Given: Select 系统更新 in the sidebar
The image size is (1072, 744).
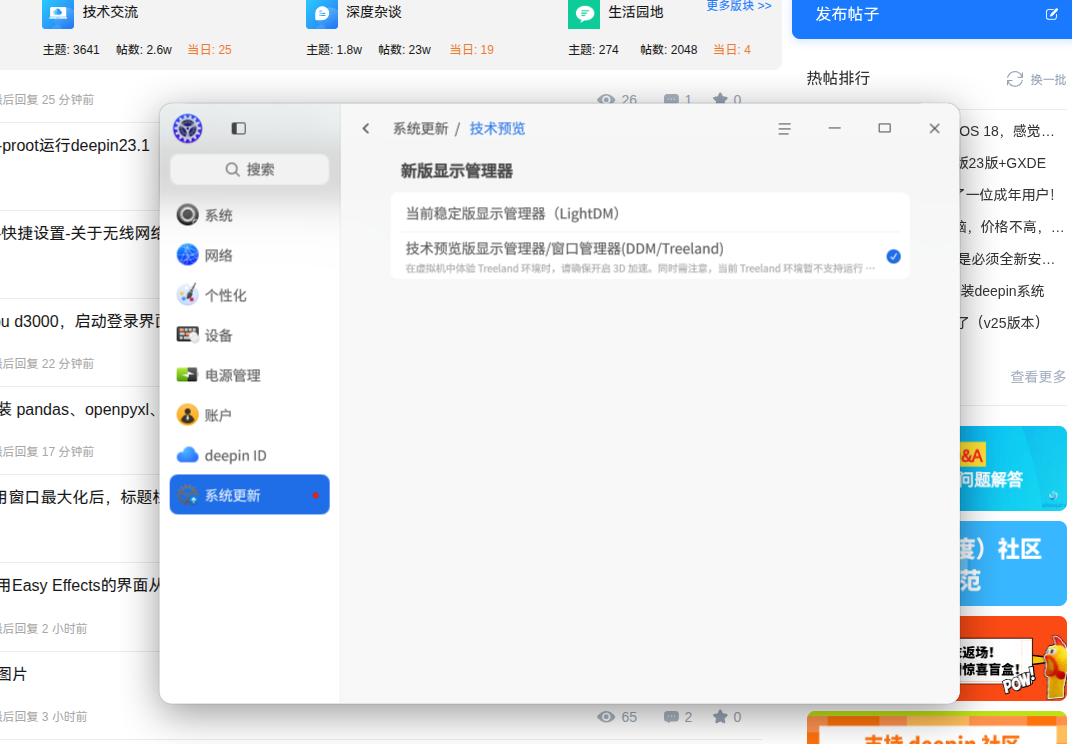Looking at the screenshot, I should click(250, 494).
